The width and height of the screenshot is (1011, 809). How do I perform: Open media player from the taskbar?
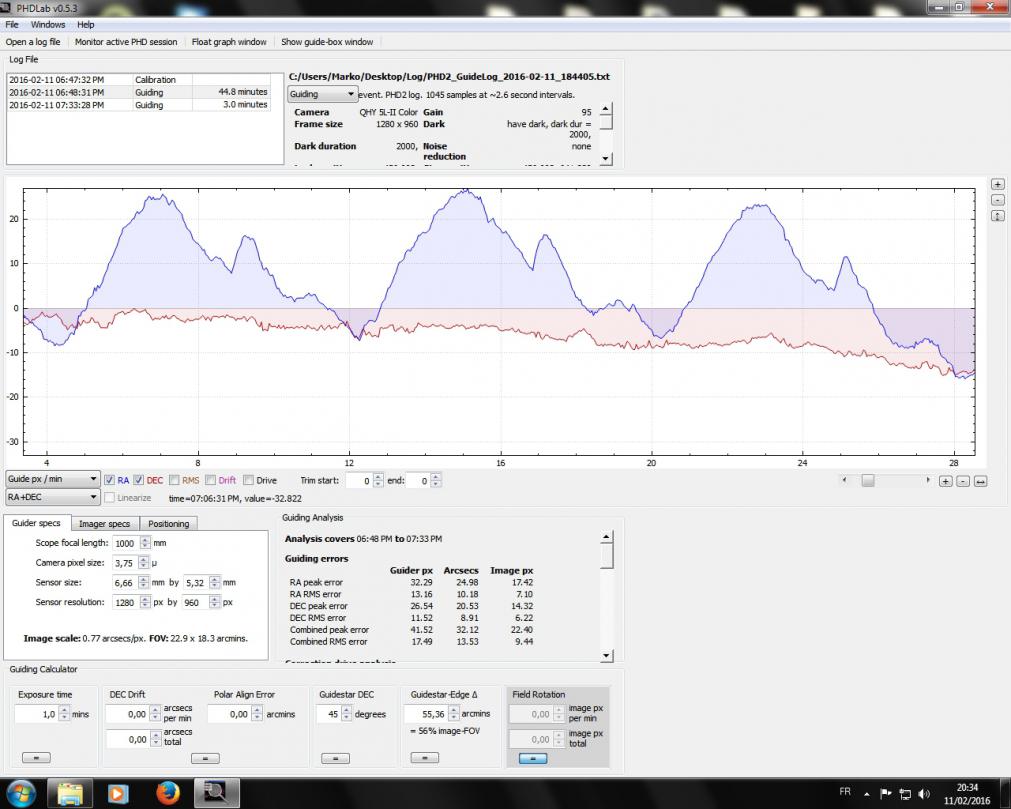coord(118,793)
